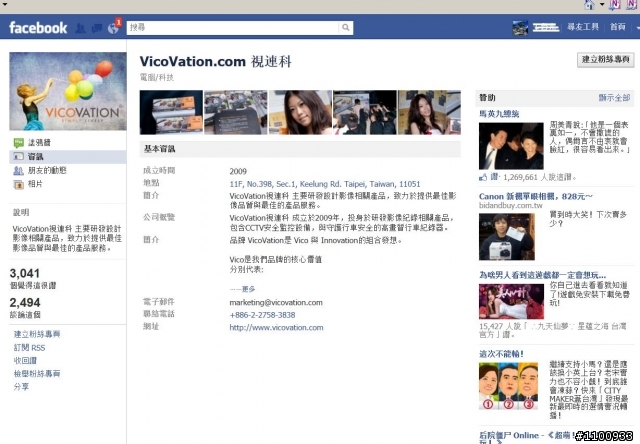The image size is (640, 444).
Task: Open the third photo strip thumbnail of woman's face
Action: tap(300, 112)
